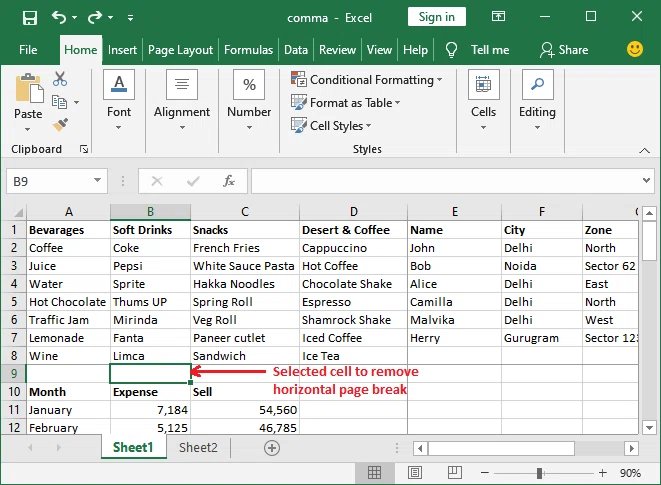Open the Copy dropdown arrow

pyautogui.click(x=76, y=102)
